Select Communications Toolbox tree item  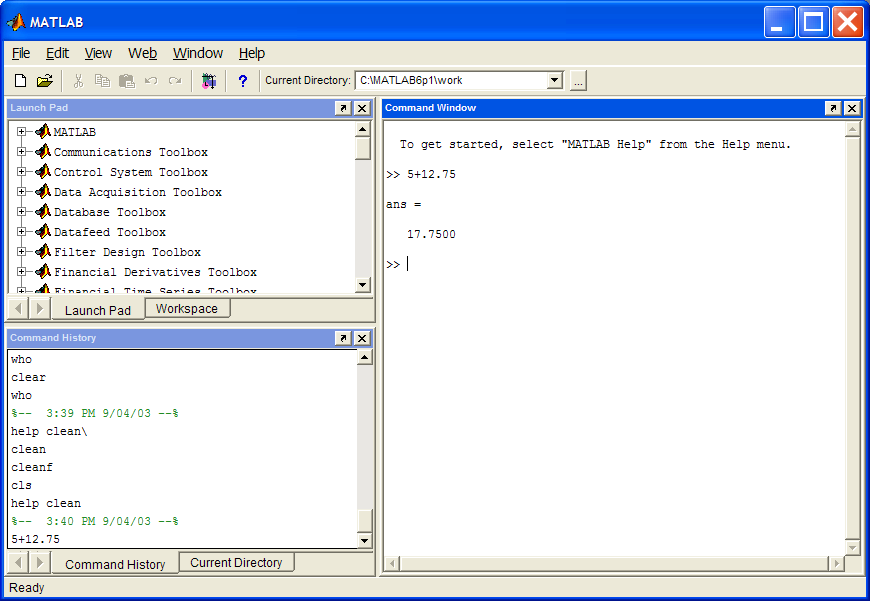(x=130, y=152)
